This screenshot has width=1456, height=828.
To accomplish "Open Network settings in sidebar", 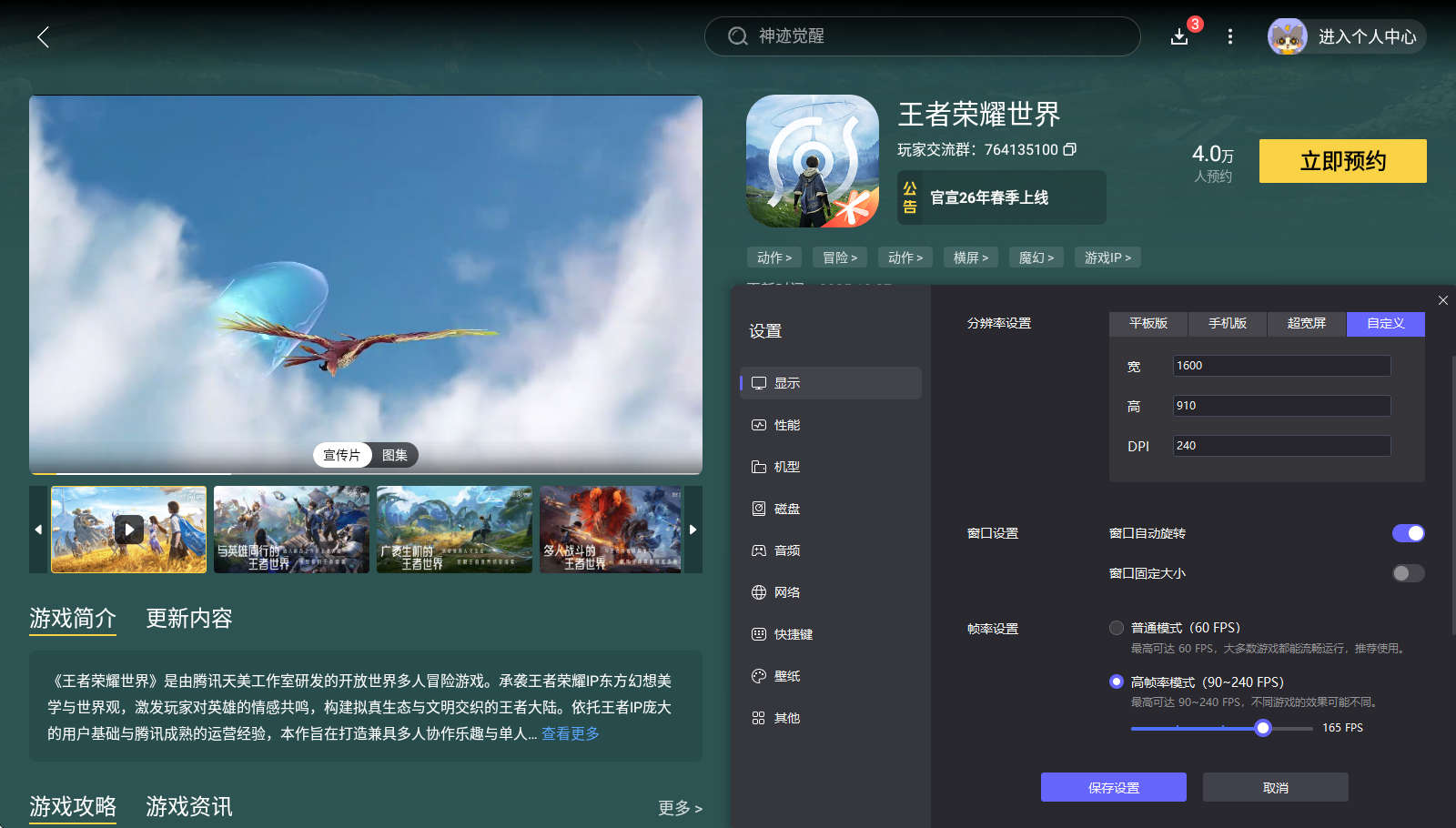I will (x=786, y=592).
